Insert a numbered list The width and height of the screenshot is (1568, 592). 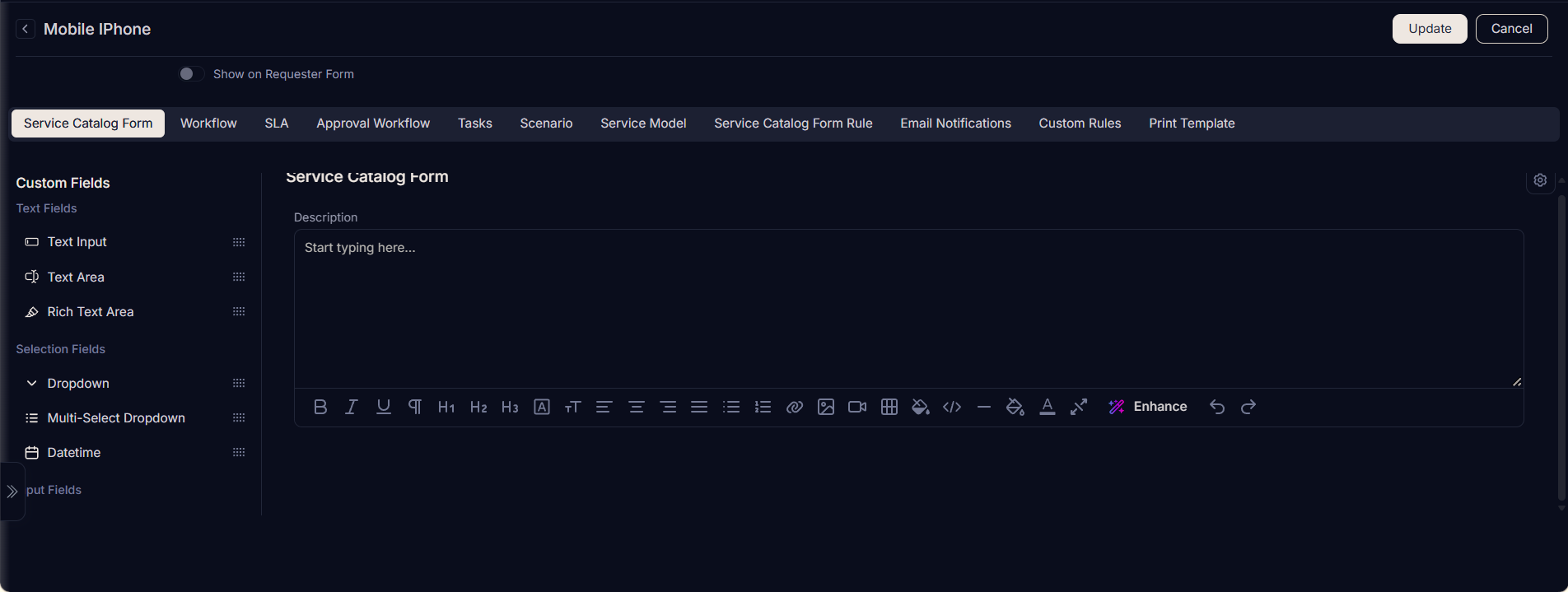pyautogui.click(x=763, y=407)
